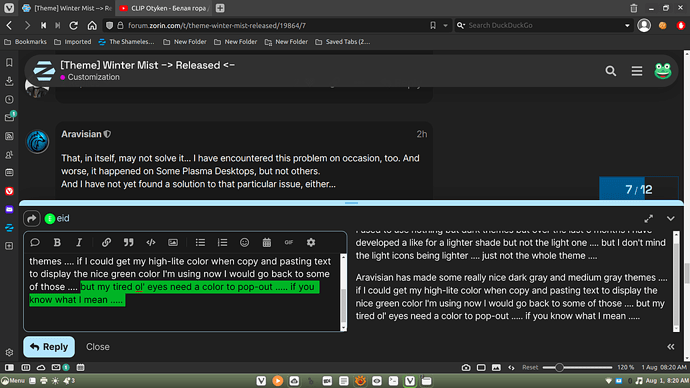Image resolution: width=690 pixels, height=388 pixels.
Task: Add a new web panel
Action: click(9, 246)
